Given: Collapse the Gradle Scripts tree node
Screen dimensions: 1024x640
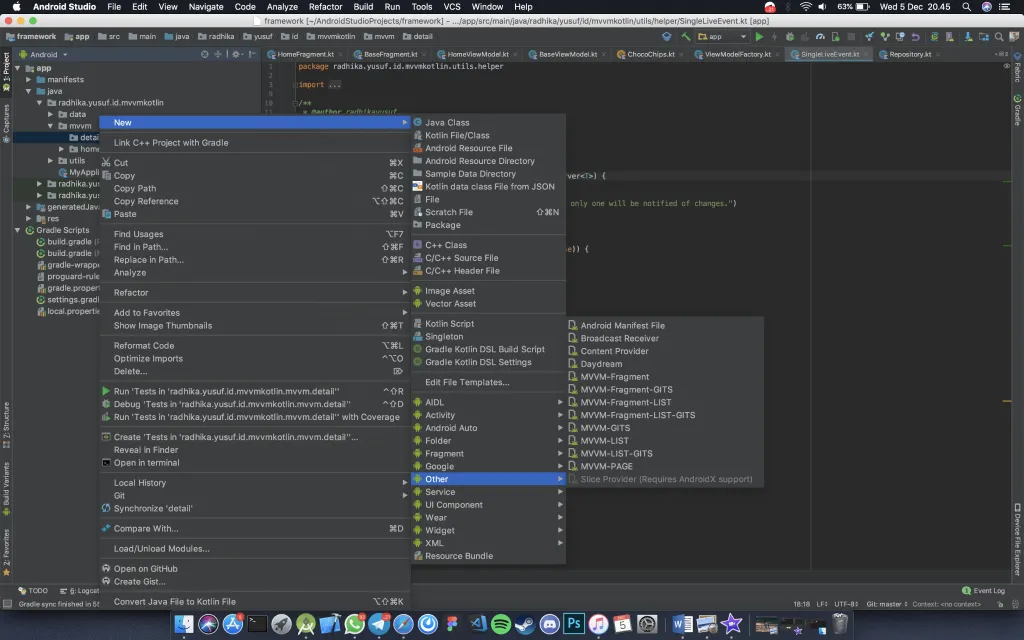Looking at the screenshot, I should coord(18,230).
